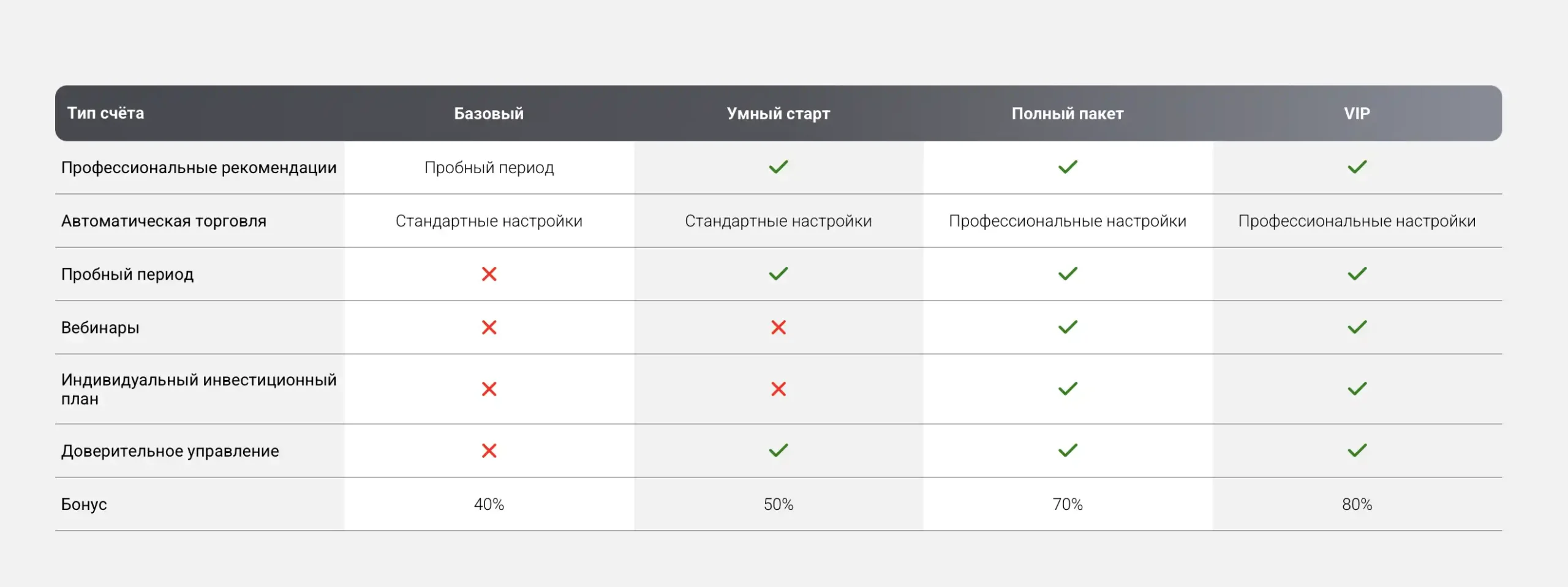Click Умный старт Профессиональные рекомендации checkmark

(x=778, y=167)
